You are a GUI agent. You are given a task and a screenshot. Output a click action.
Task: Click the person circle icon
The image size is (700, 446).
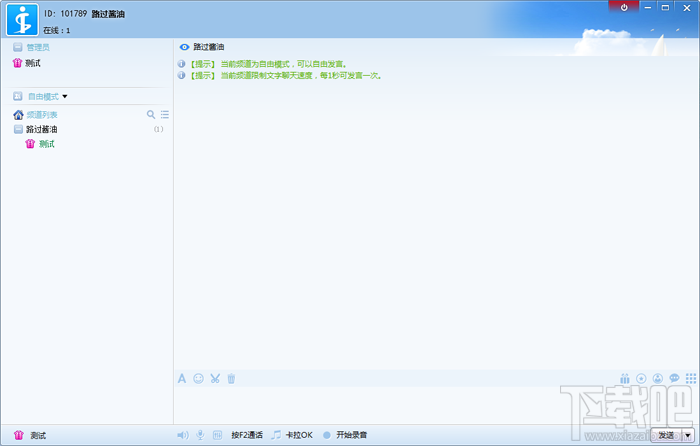[x=658, y=379]
